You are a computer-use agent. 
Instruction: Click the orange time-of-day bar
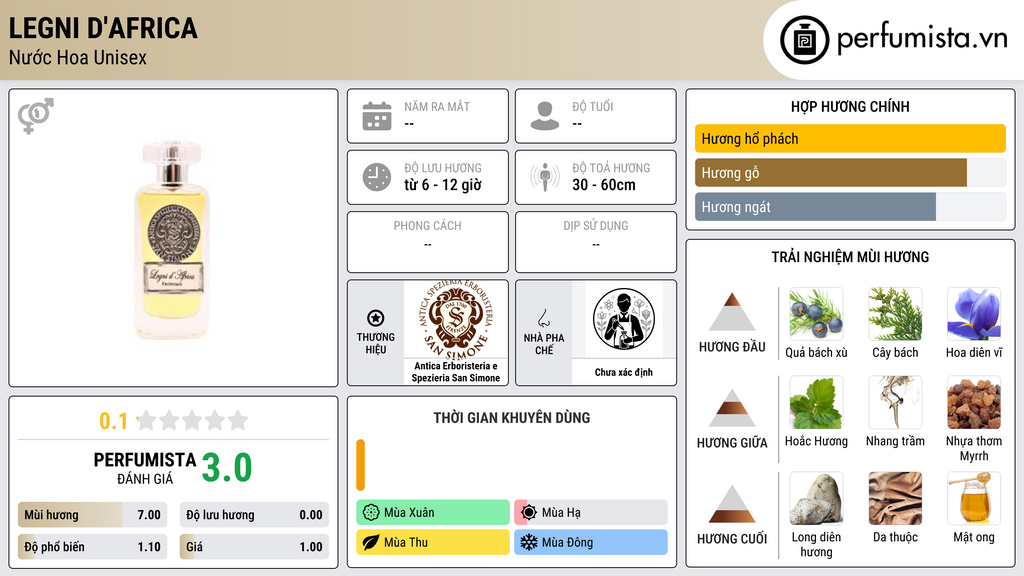360,465
